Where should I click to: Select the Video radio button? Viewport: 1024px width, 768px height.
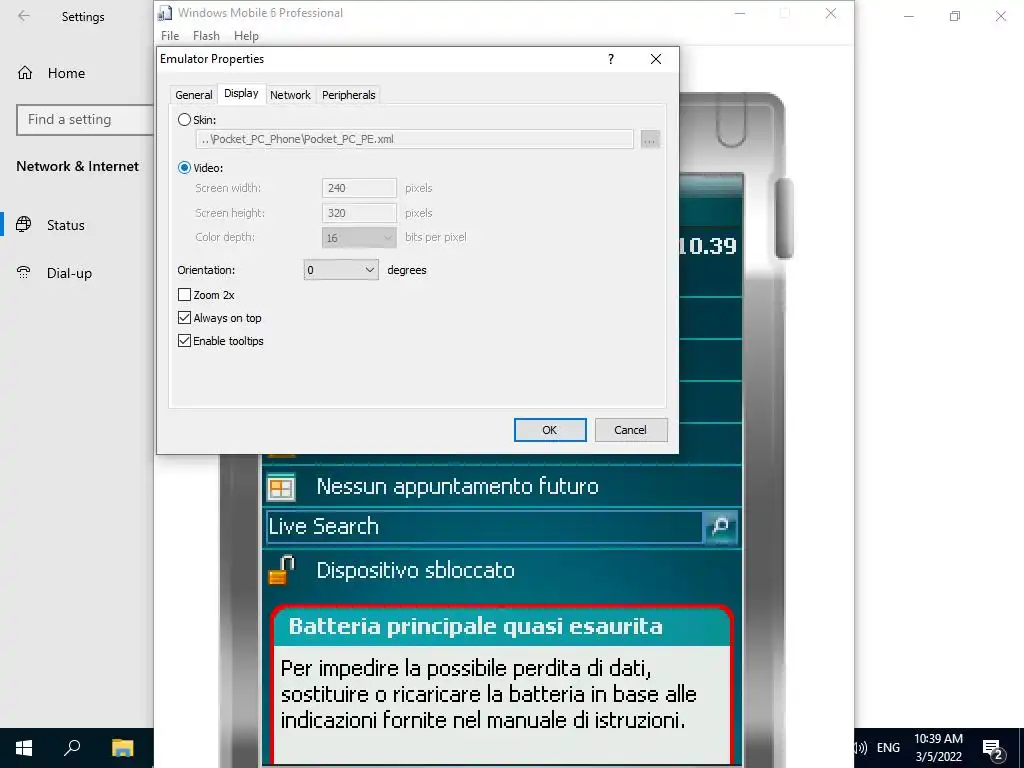point(184,168)
